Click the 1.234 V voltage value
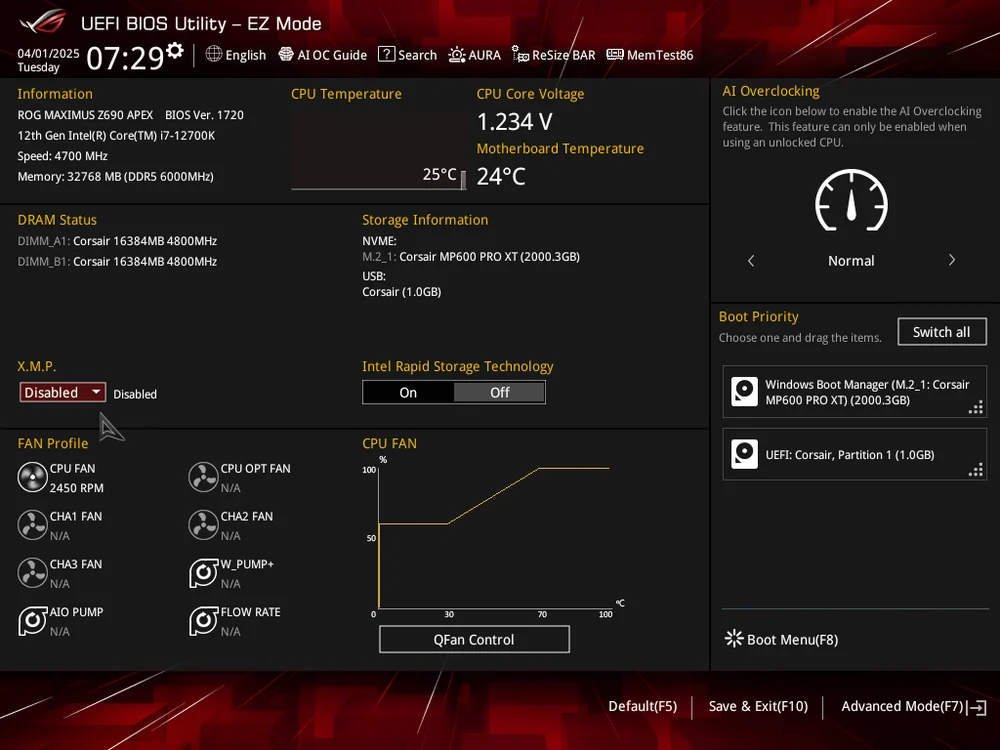The image size is (1000, 750). pyautogui.click(x=515, y=122)
